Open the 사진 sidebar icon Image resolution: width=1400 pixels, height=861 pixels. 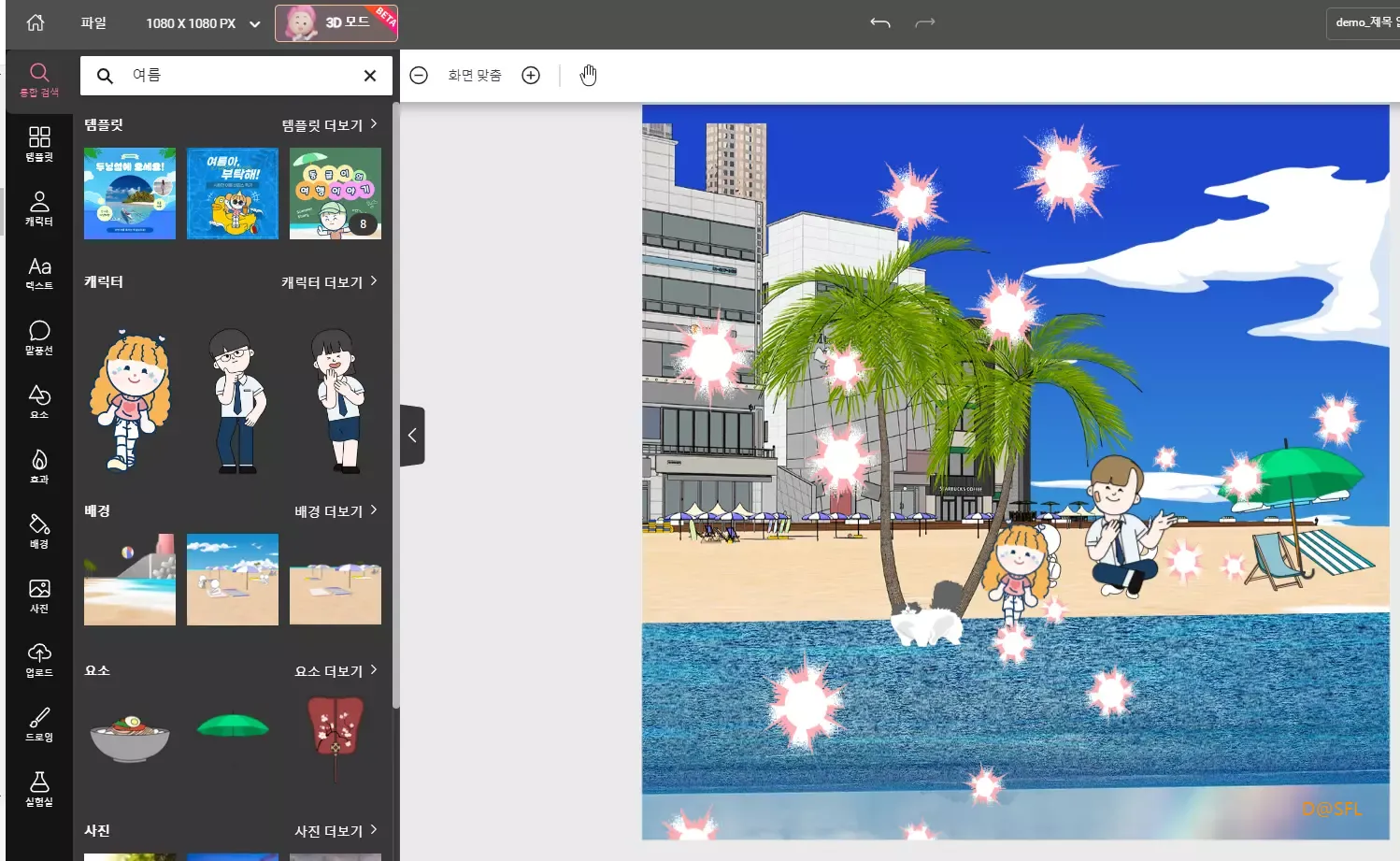tap(39, 596)
